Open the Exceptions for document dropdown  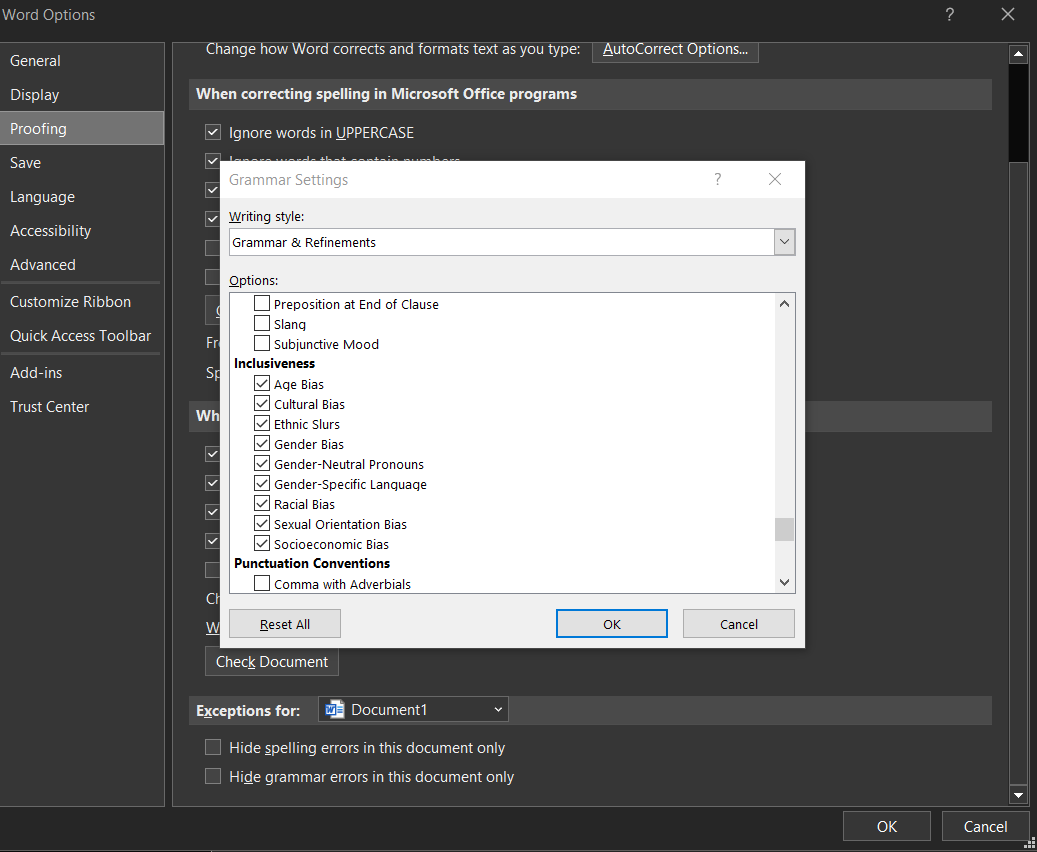point(497,708)
